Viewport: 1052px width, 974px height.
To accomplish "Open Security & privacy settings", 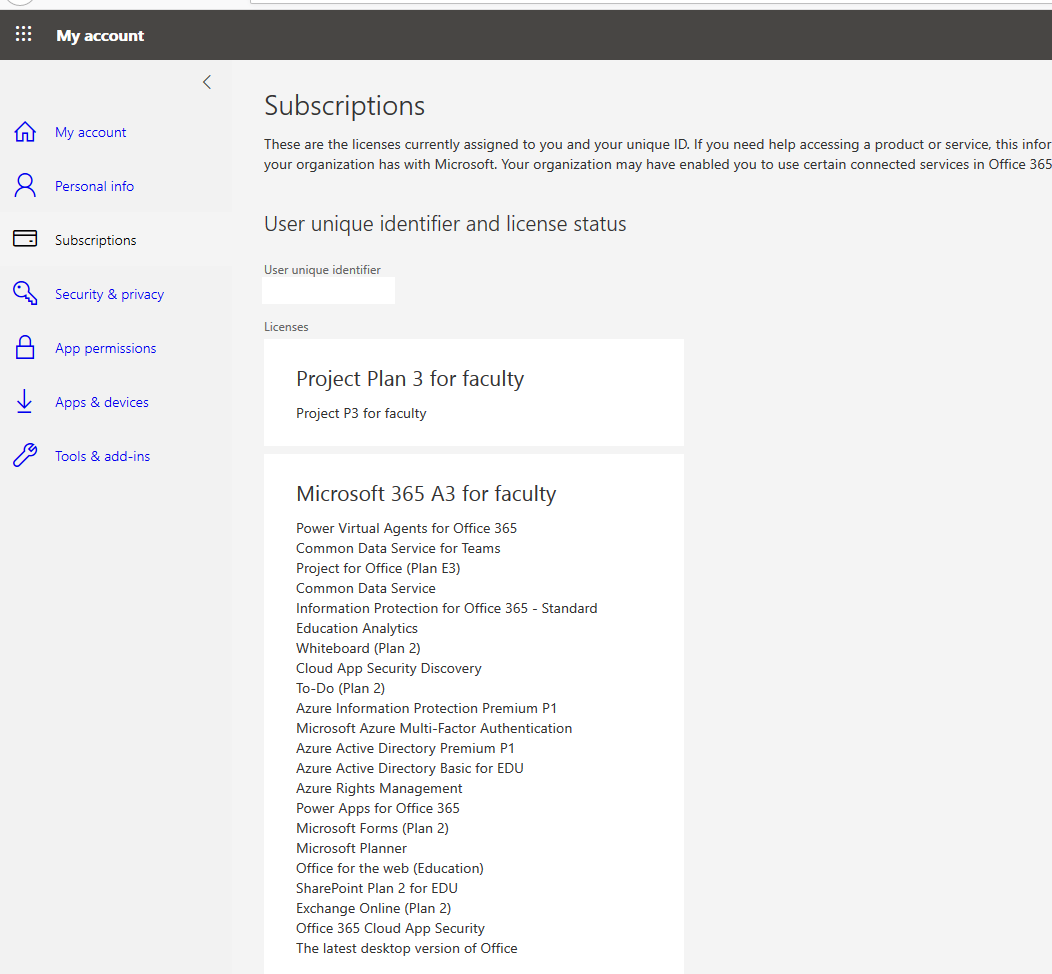I will pyautogui.click(x=109, y=294).
